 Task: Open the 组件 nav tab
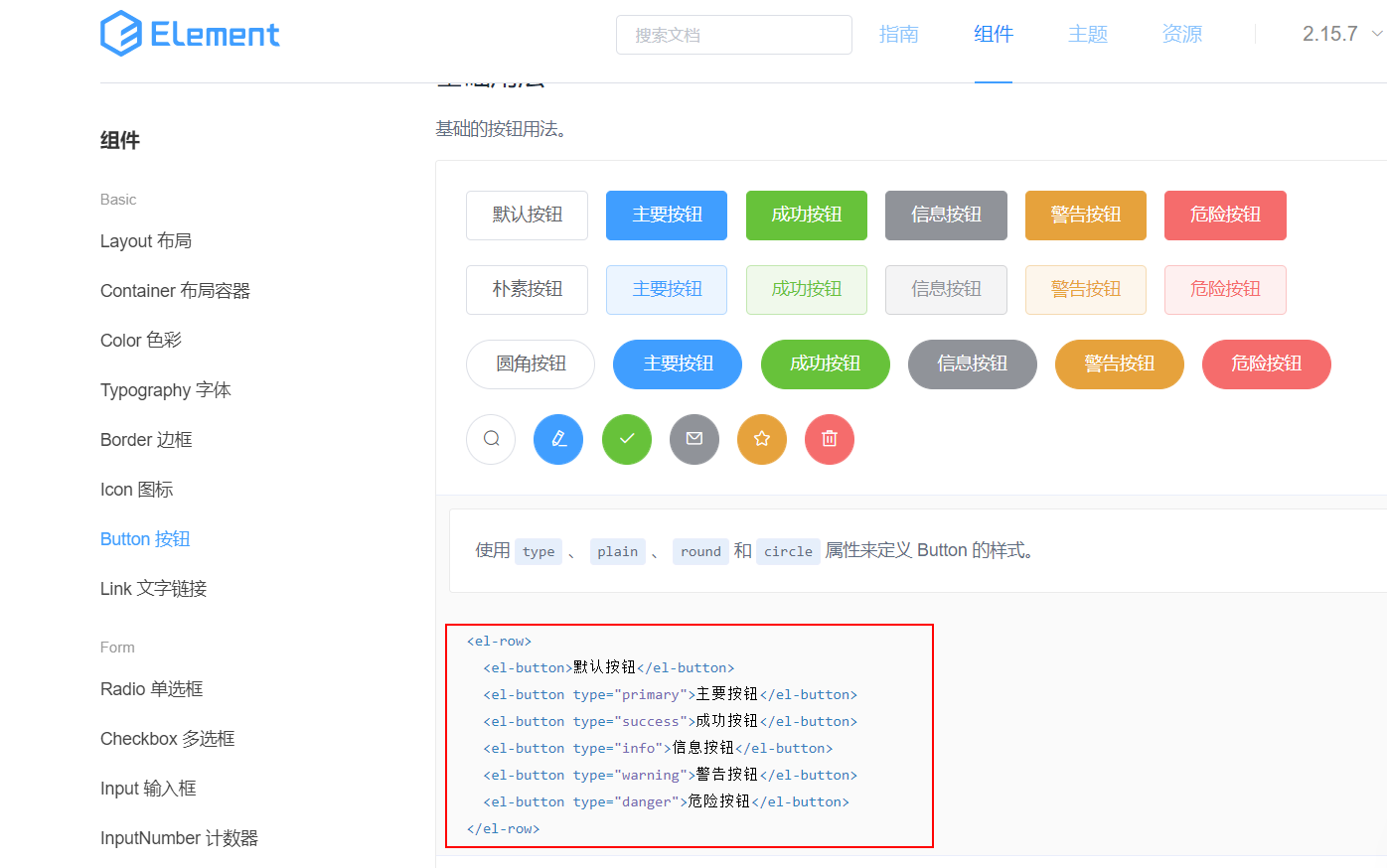pos(994,35)
